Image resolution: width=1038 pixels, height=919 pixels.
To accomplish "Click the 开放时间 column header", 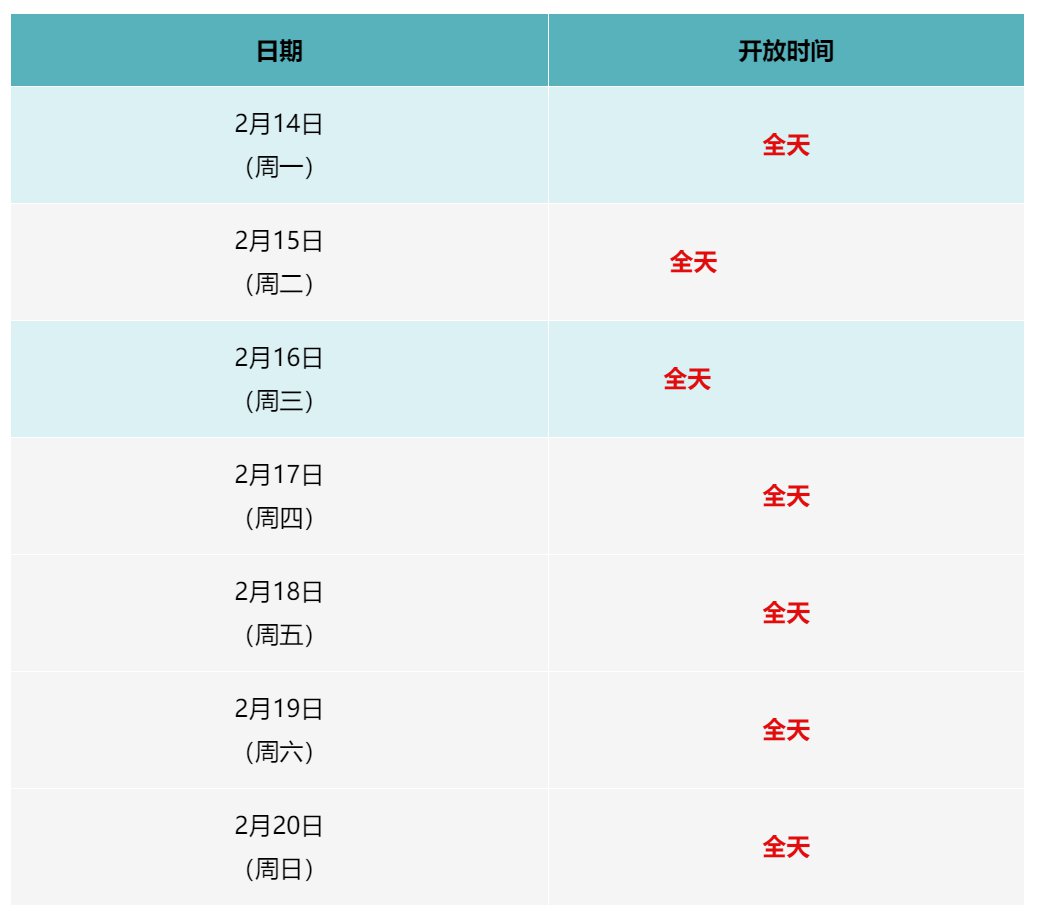I will [x=786, y=52].
